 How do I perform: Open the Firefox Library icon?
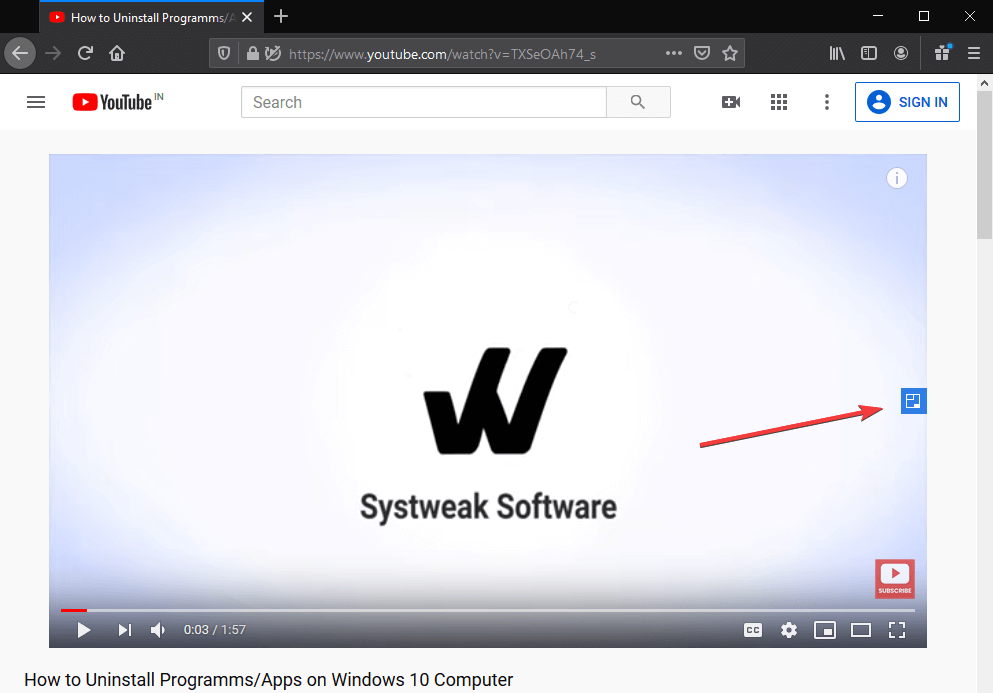[x=837, y=53]
